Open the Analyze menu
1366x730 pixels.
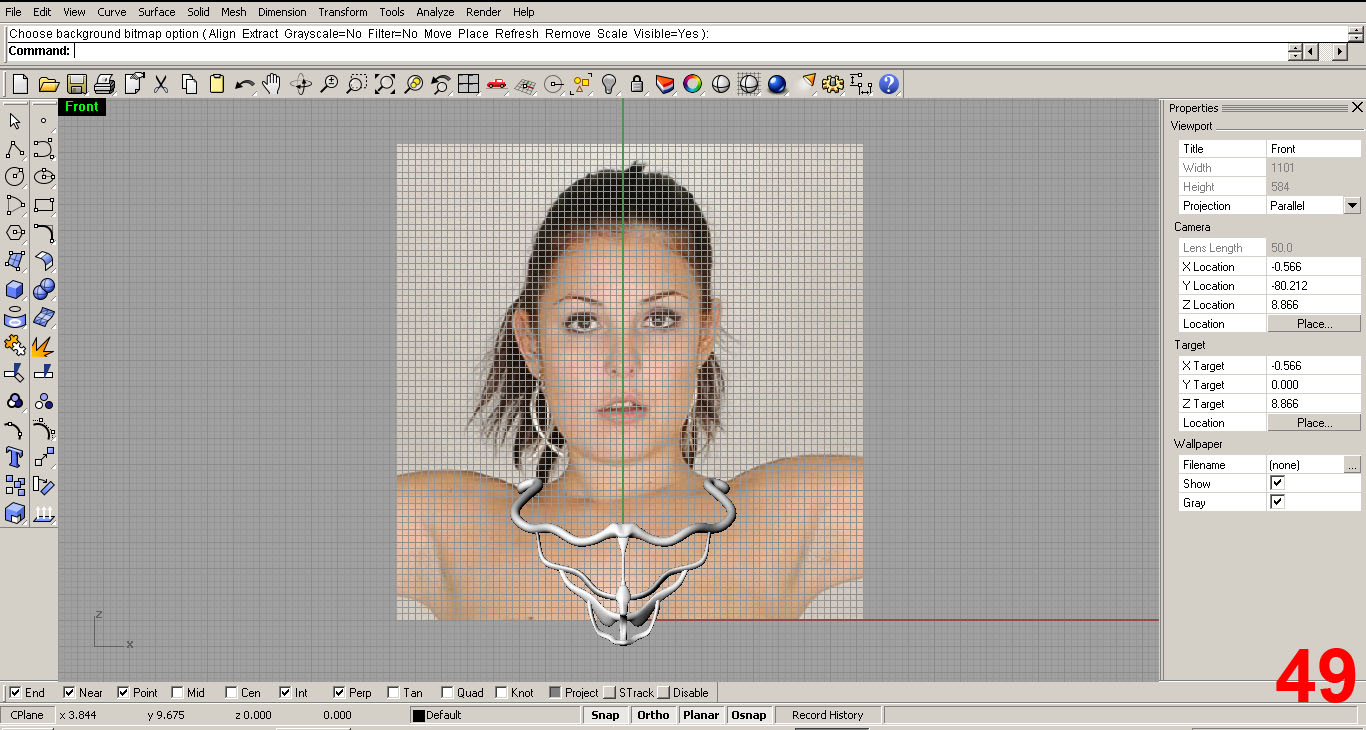(435, 12)
